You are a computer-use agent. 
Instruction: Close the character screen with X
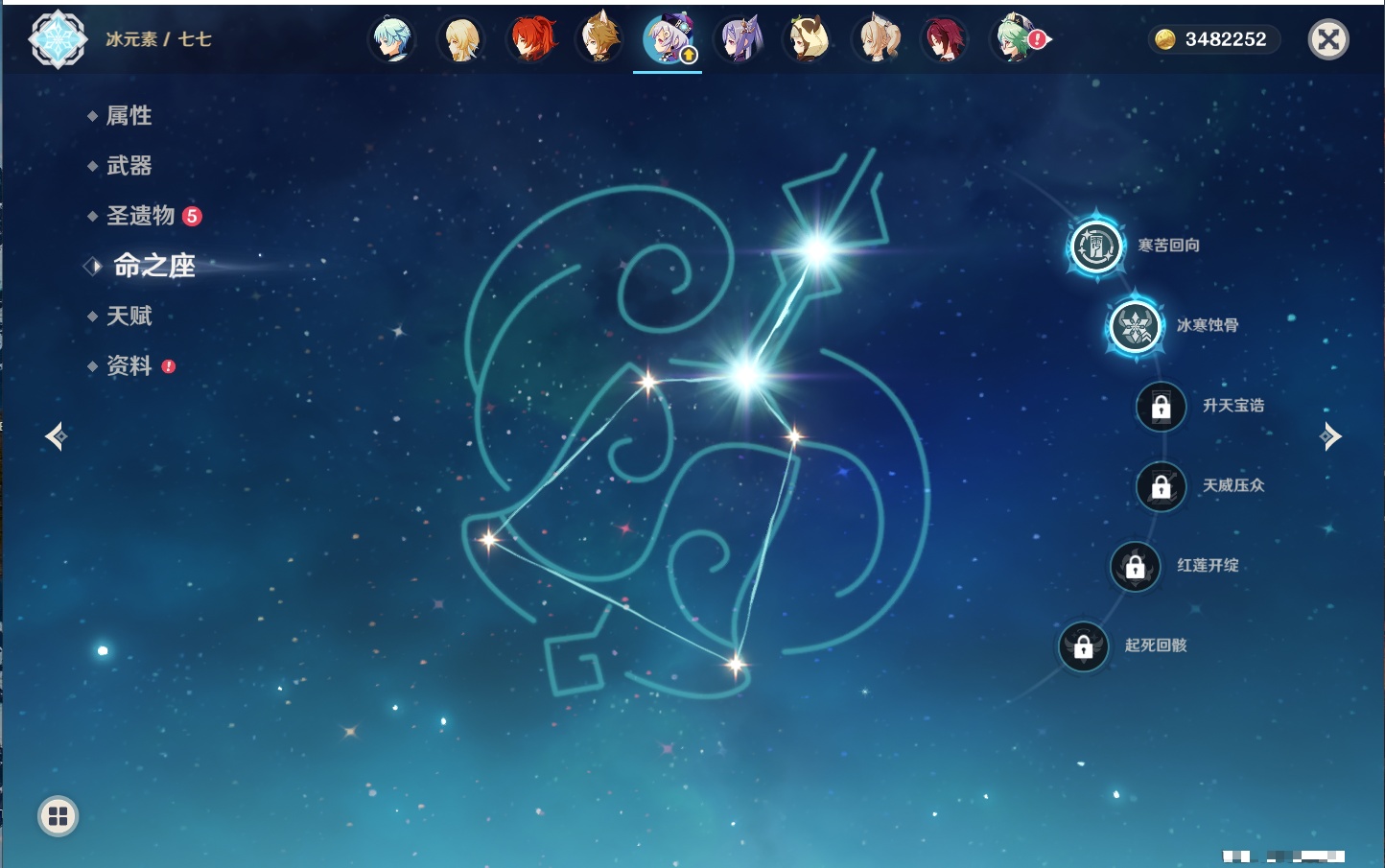coord(1328,39)
